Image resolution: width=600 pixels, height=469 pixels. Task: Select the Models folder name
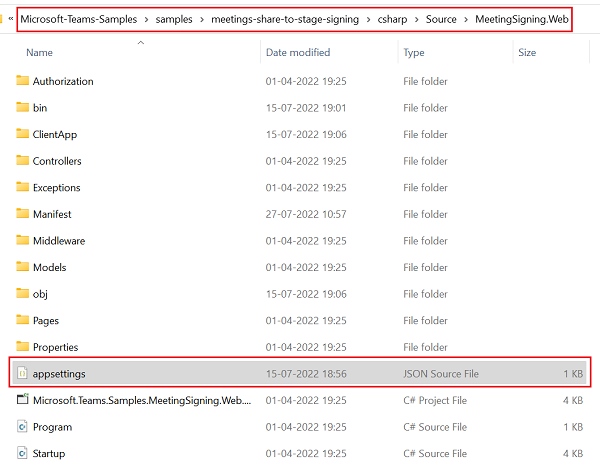point(49,267)
